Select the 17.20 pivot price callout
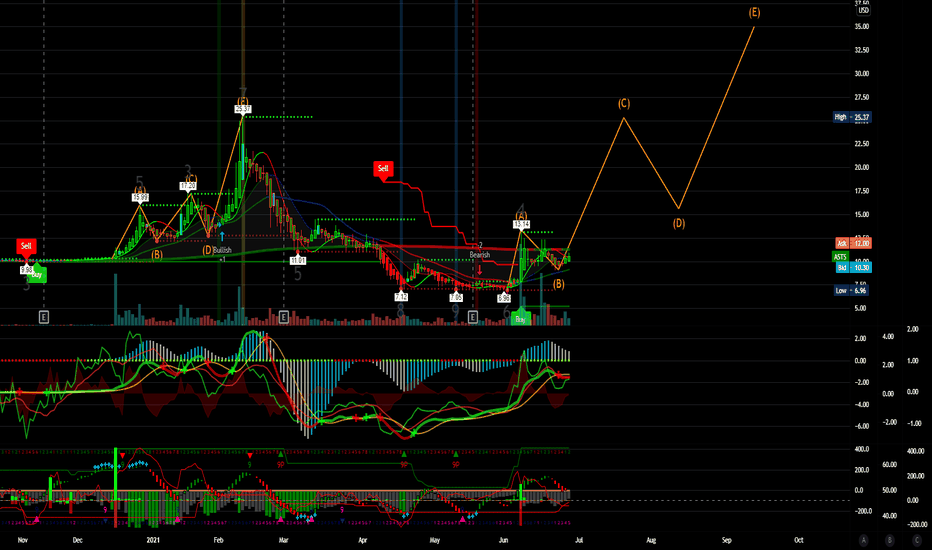The image size is (932, 550). (188, 186)
